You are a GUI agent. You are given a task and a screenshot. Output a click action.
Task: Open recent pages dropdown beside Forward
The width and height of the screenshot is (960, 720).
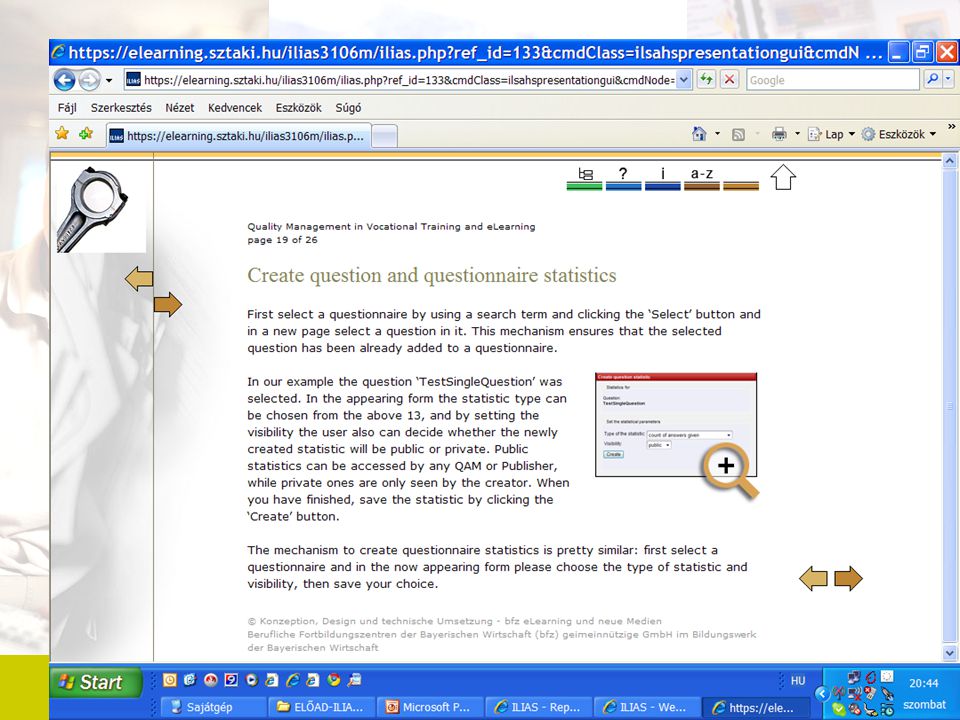click(109, 80)
